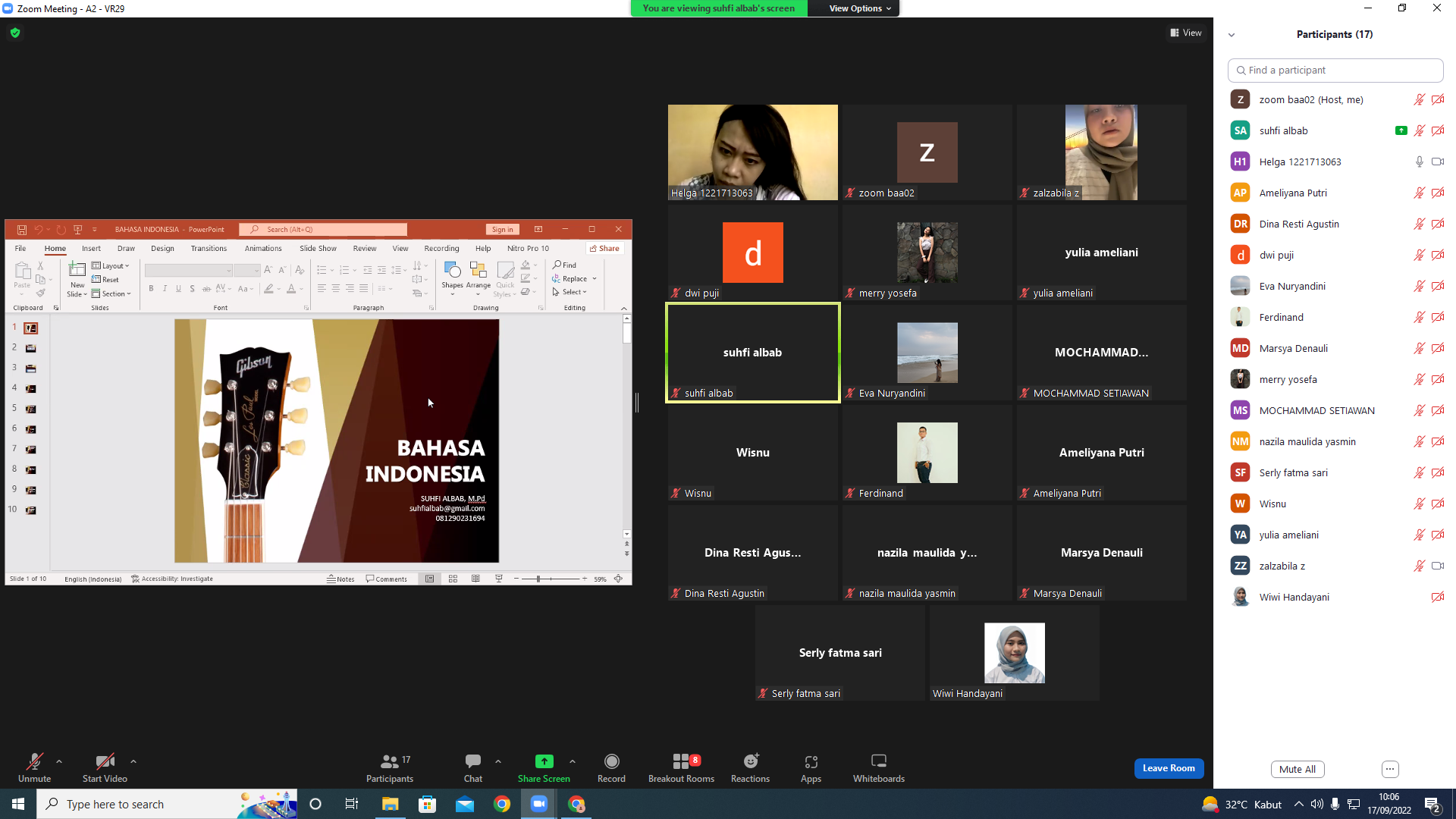Screen dimensions: 1456x819
Task: Click the PowerPoint Save icon
Action: (22, 230)
